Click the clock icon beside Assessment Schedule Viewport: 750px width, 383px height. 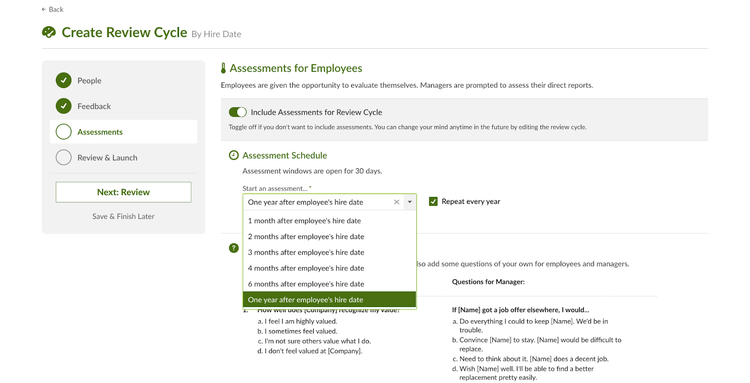233,155
